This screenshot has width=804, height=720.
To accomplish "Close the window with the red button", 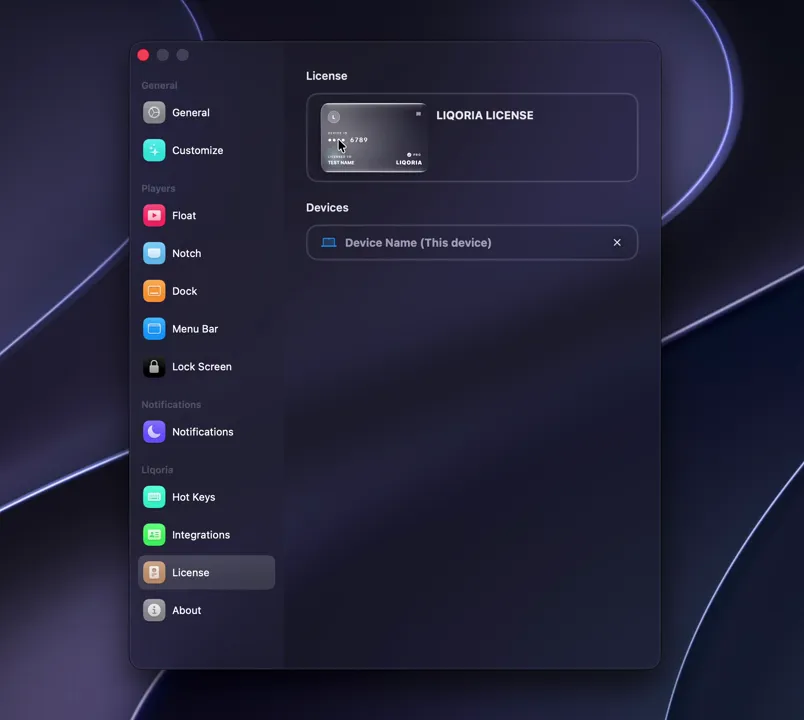I will (144, 55).
